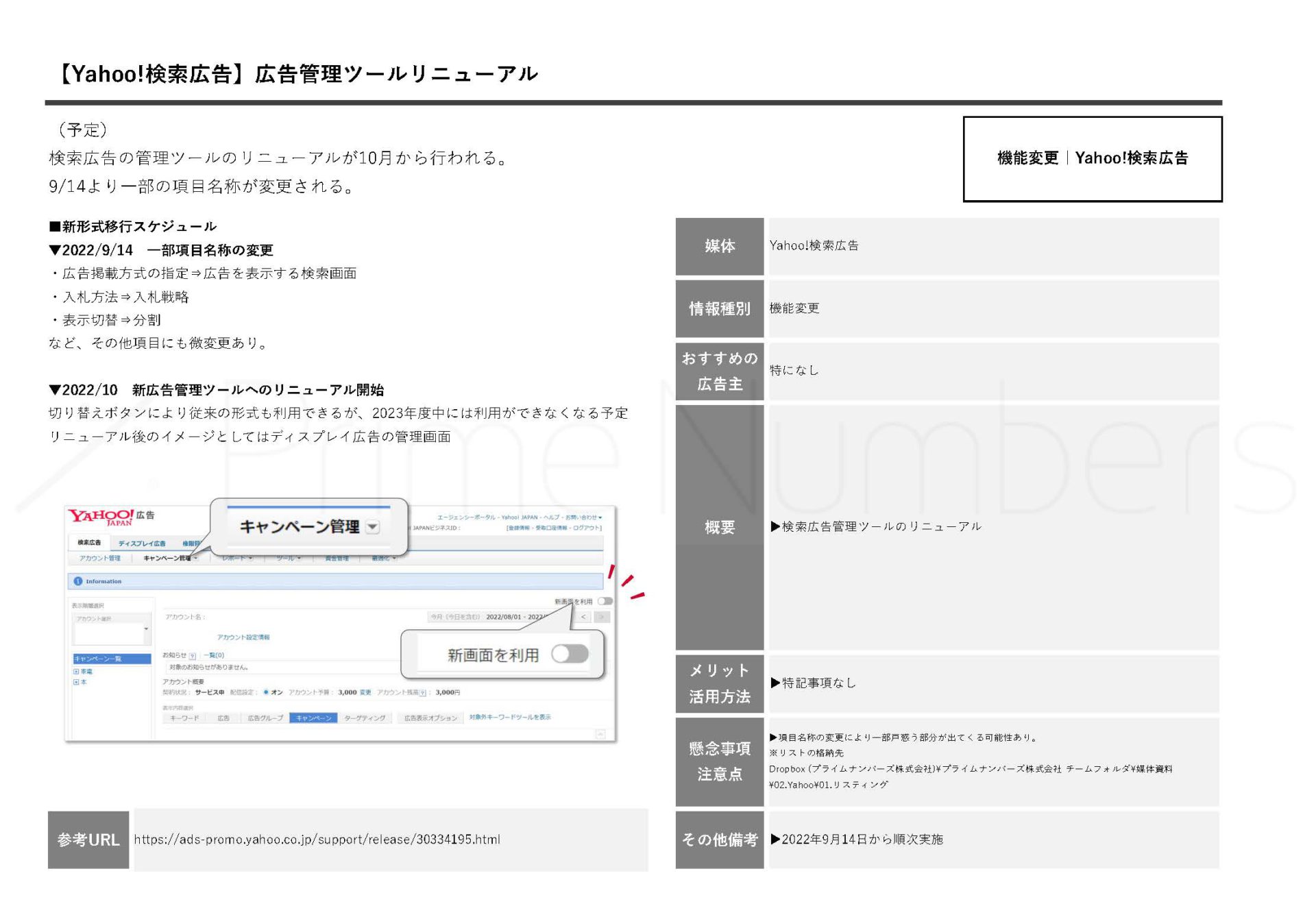
Task: Open the 登録情報 link
Action: [519, 528]
